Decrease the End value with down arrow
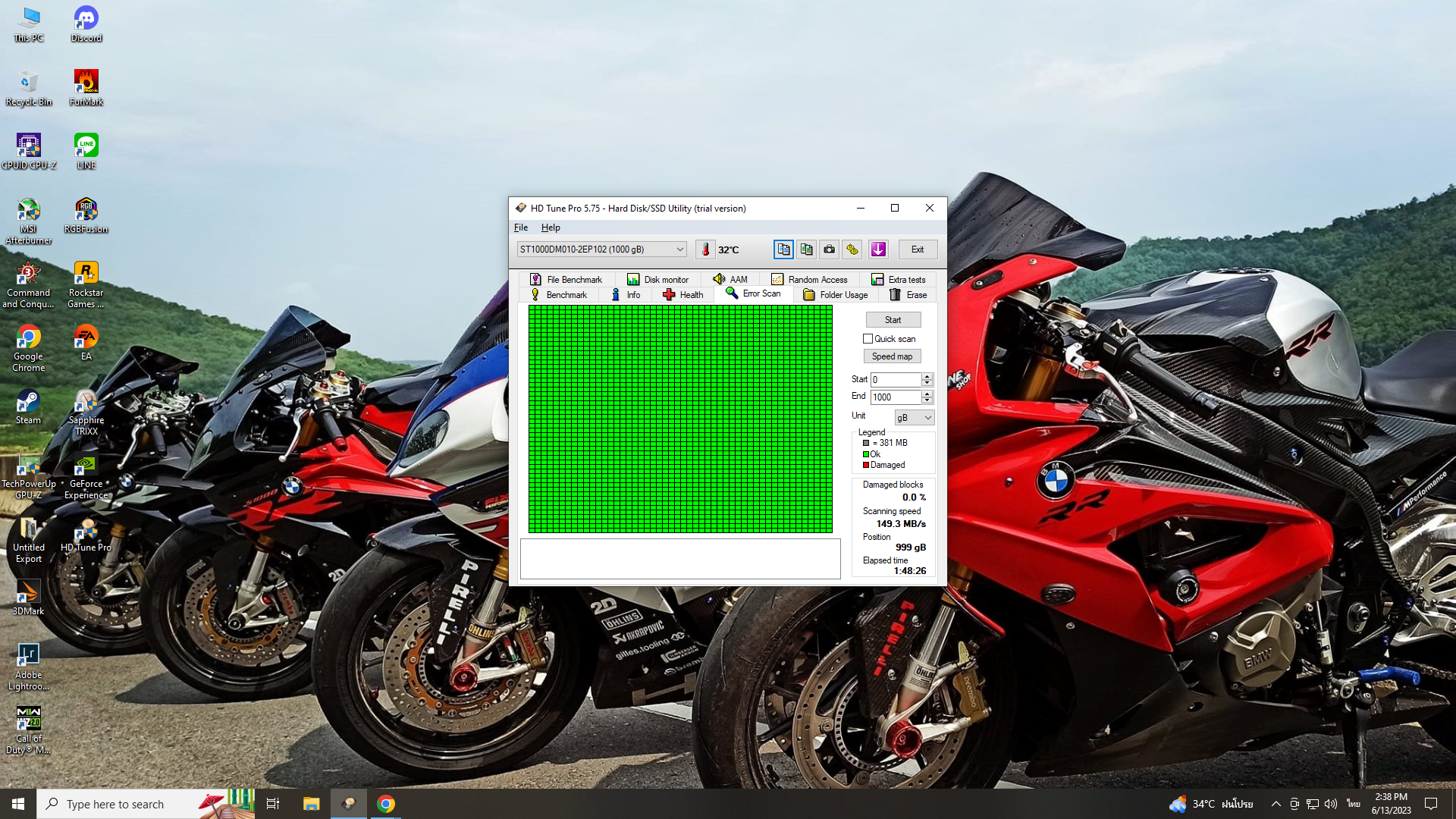This screenshot has height=819, width=1456. (927, 400)
